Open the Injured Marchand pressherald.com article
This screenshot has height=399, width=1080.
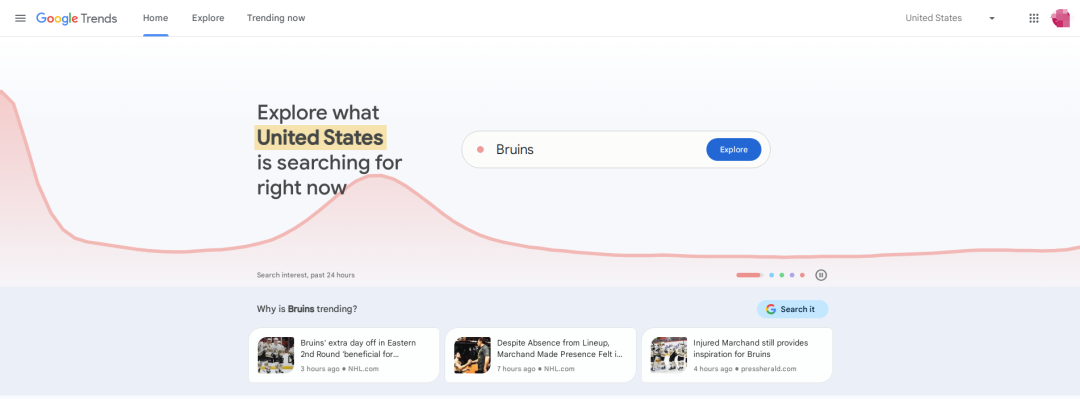click(737, 355)
